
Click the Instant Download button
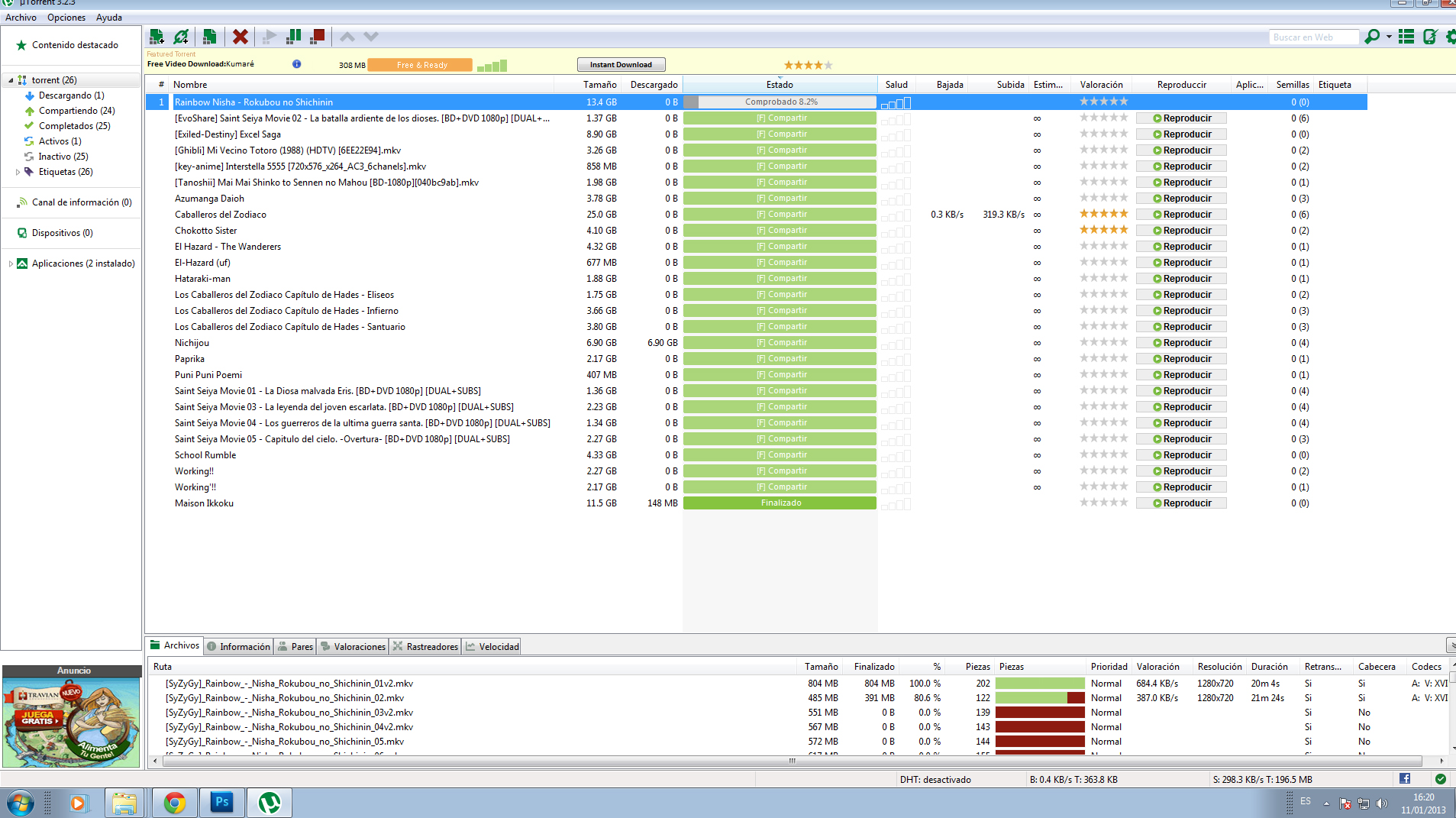coord(621,65)
